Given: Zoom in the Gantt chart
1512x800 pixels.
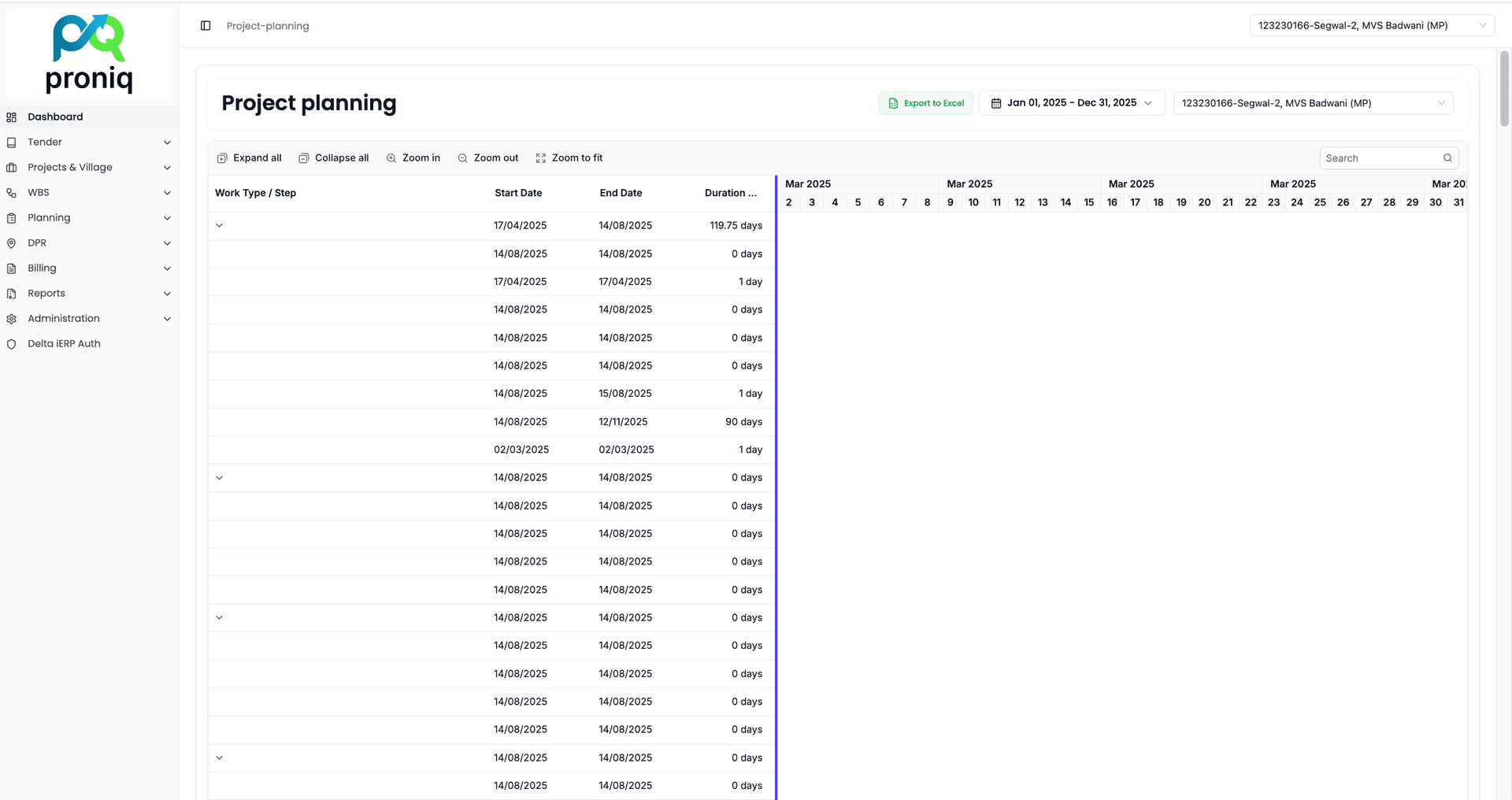Looking at the screenshot, I should pos(413,158).
